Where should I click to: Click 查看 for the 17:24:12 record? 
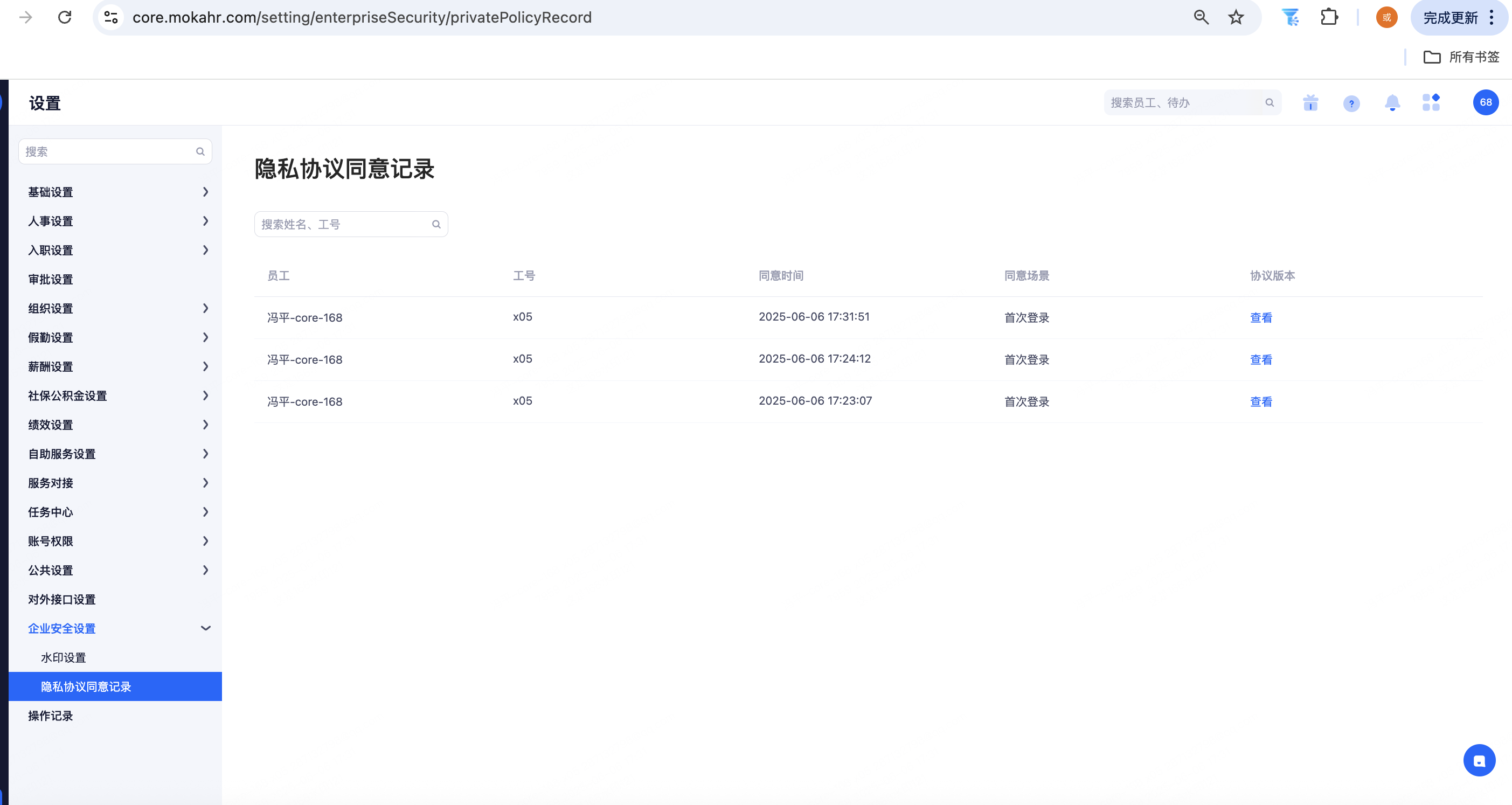(1261, 360)
